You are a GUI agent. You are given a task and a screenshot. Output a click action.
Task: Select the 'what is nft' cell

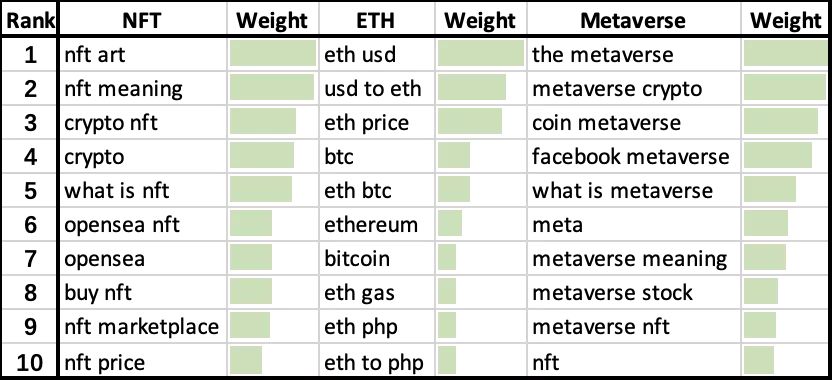(143, 190)
